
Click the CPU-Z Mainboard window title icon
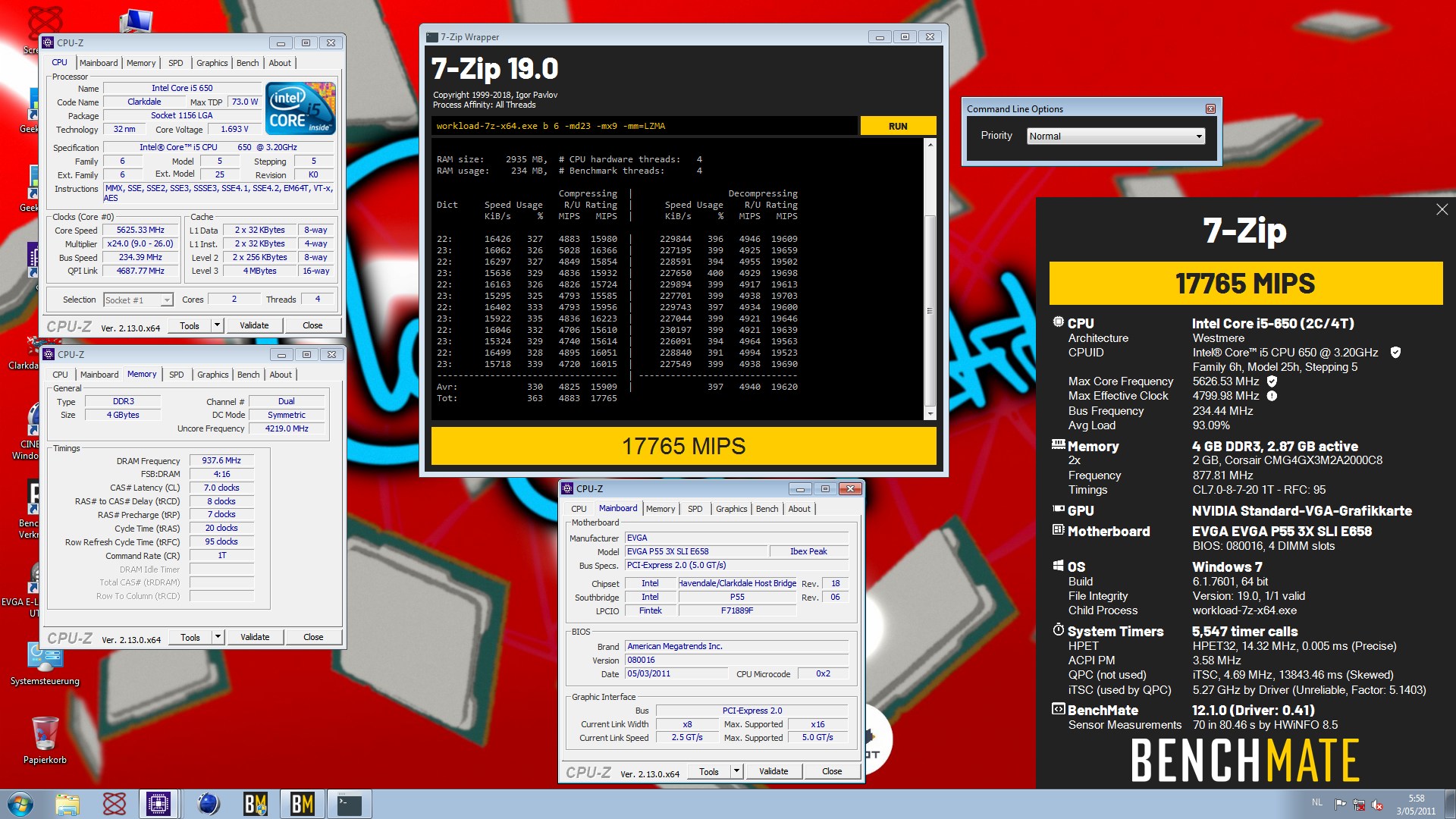pyautogui.click(x=567, y=489)
